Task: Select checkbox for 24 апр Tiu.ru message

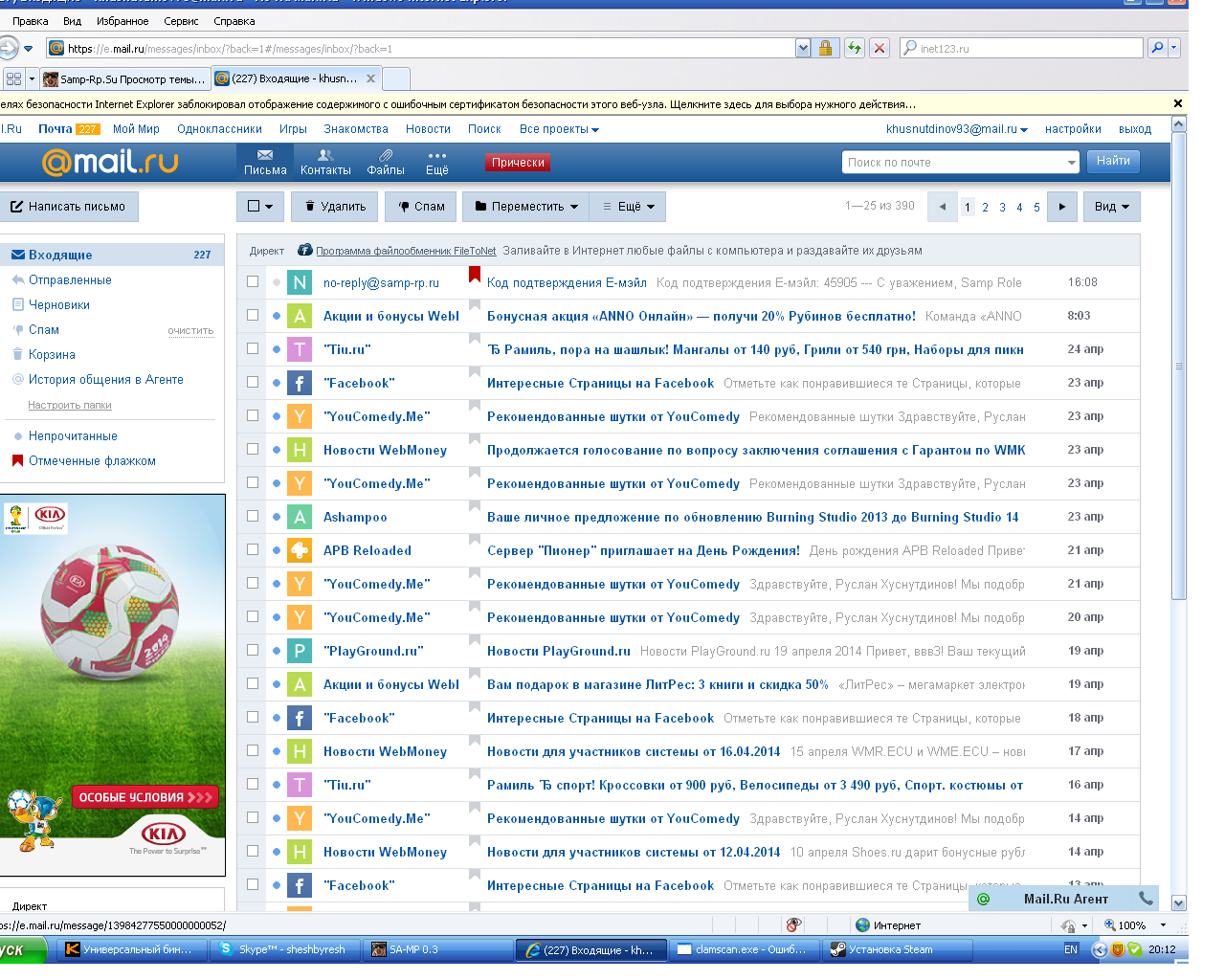Action: pyautogui.click(x=253, y=348)
